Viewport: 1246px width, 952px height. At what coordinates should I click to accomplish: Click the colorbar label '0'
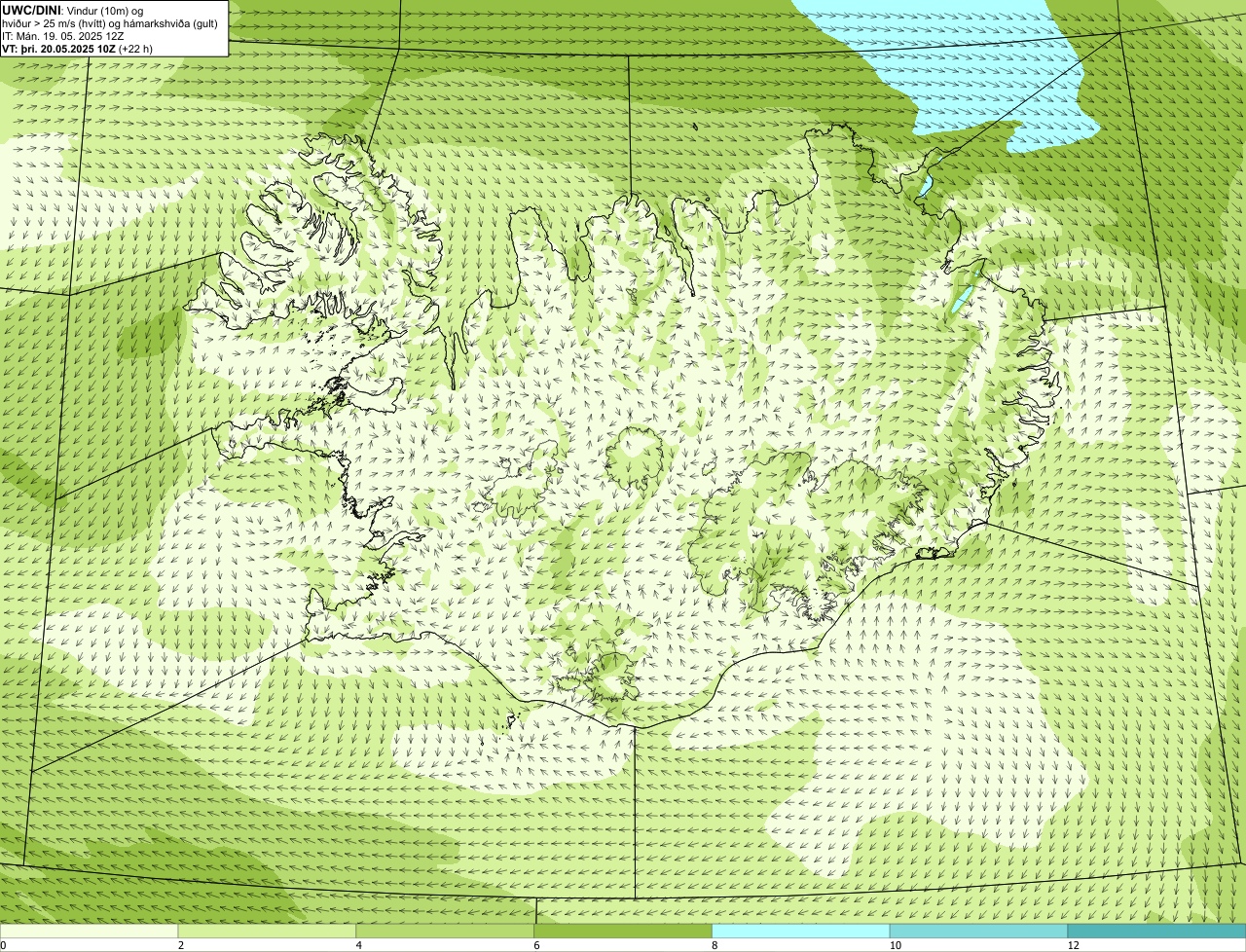click(x=3, y=945)
